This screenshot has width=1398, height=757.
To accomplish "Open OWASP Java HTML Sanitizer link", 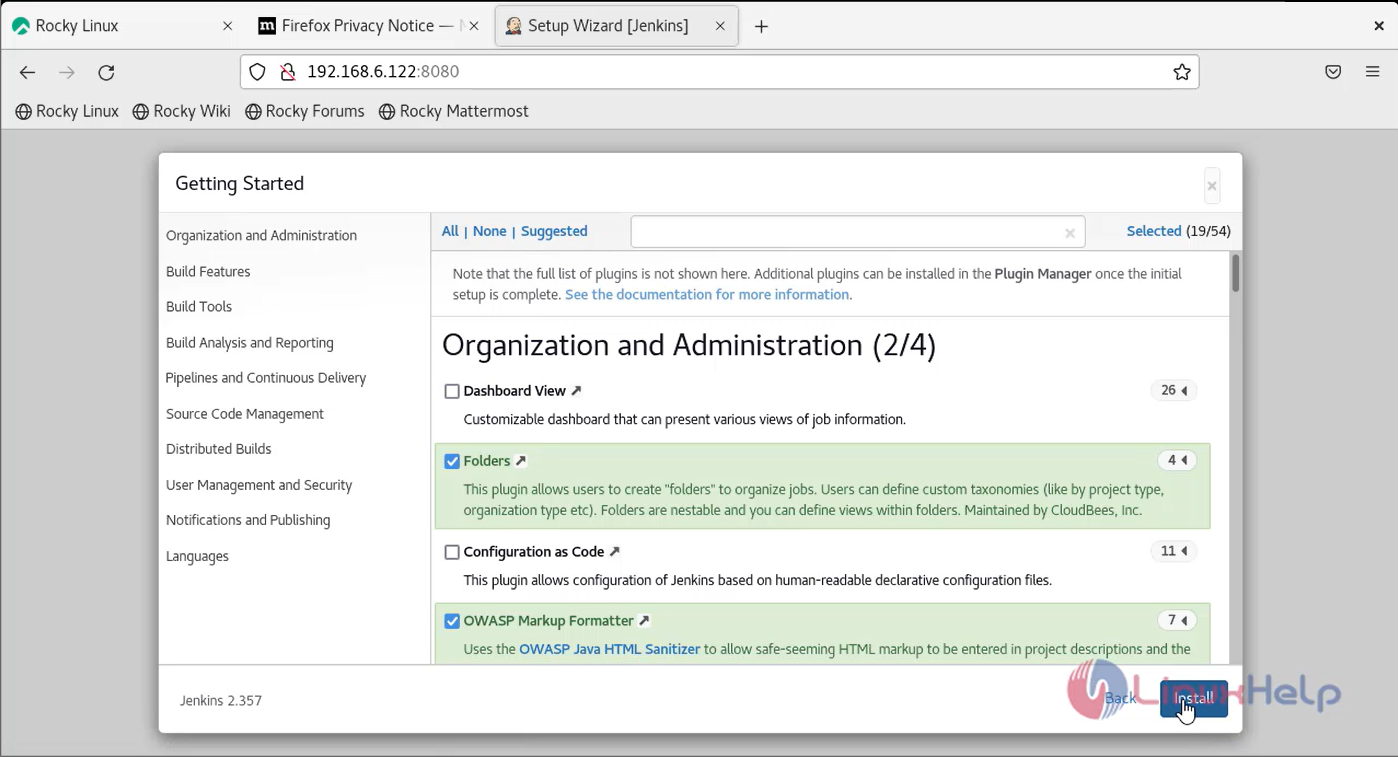I will coord(609,649).
